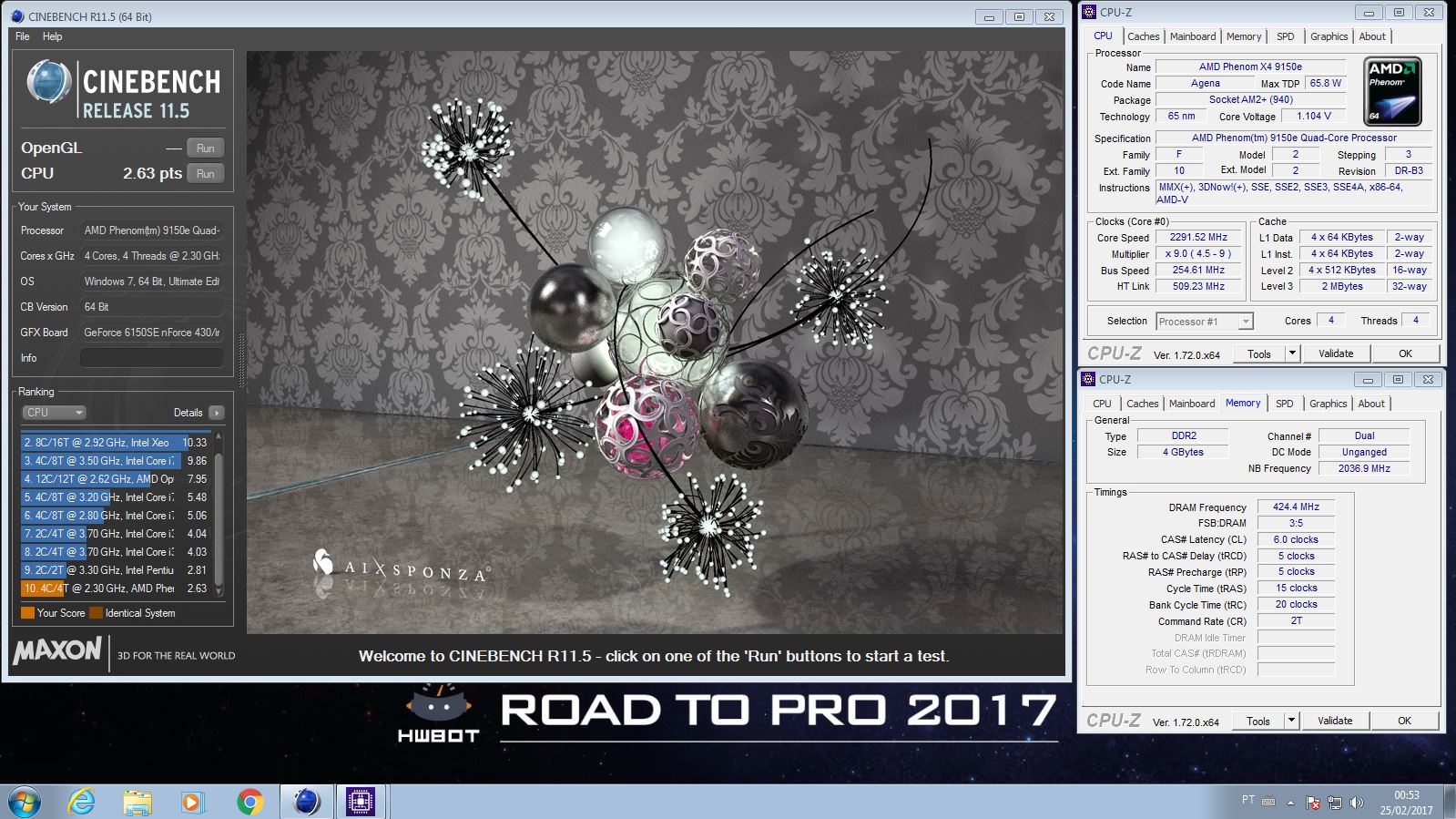Click Identical System legend swatch
Image resolution: width=1456 pixels, height=819 pixels.
[x=96, y=613]
